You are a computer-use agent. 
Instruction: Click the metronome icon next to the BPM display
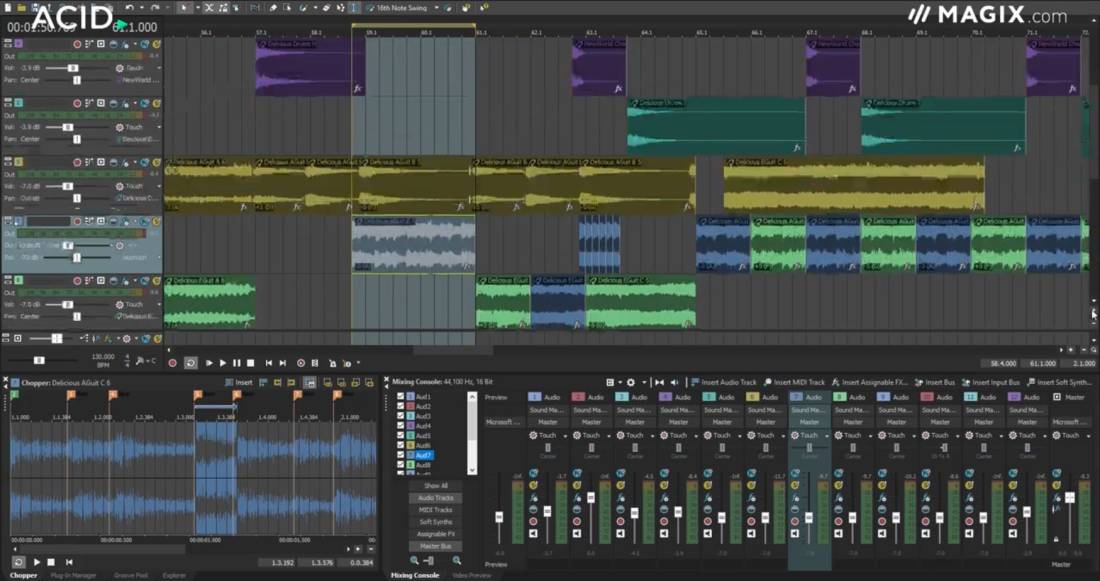140,360
